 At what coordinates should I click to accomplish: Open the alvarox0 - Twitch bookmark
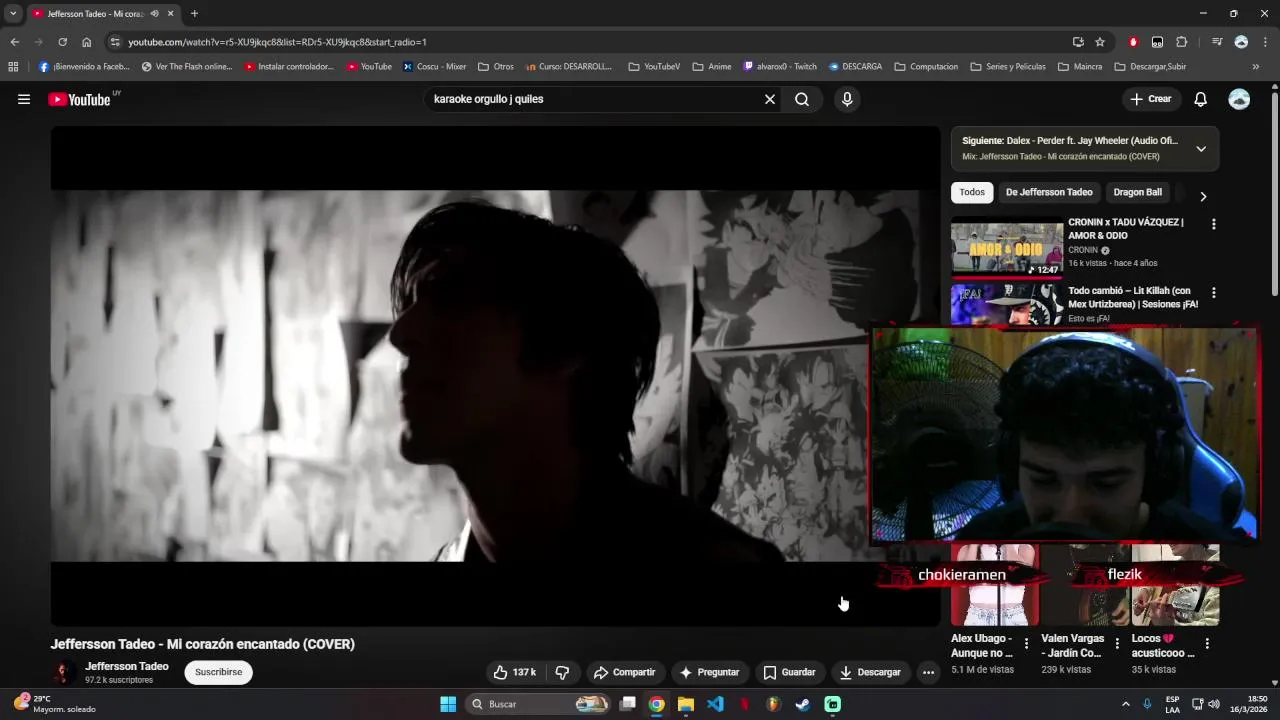tap(780, 67)
